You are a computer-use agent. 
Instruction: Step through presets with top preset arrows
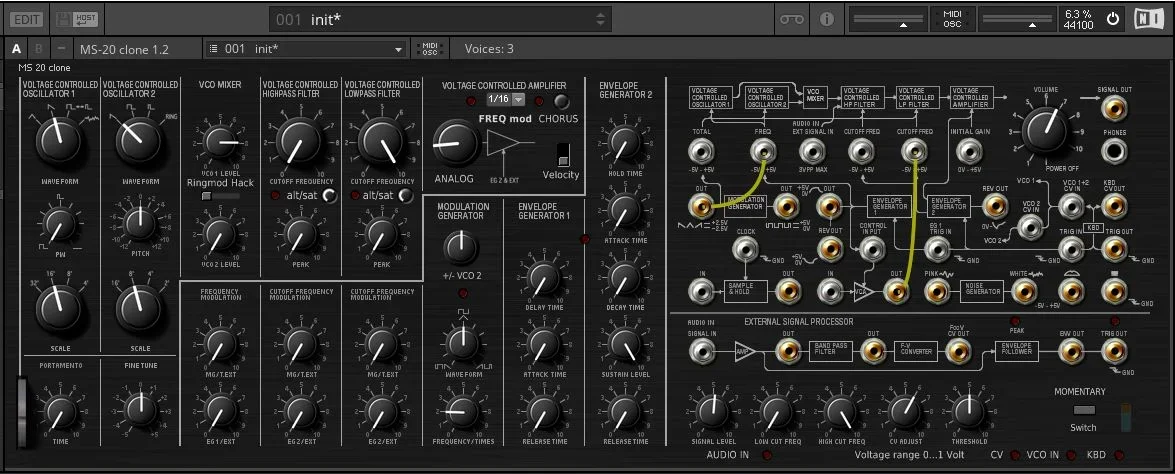click(601, 19)
